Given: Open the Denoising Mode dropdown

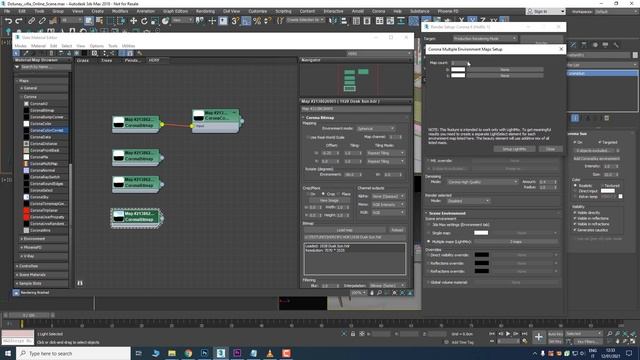Looking at the screenshot, I should 482,182.
